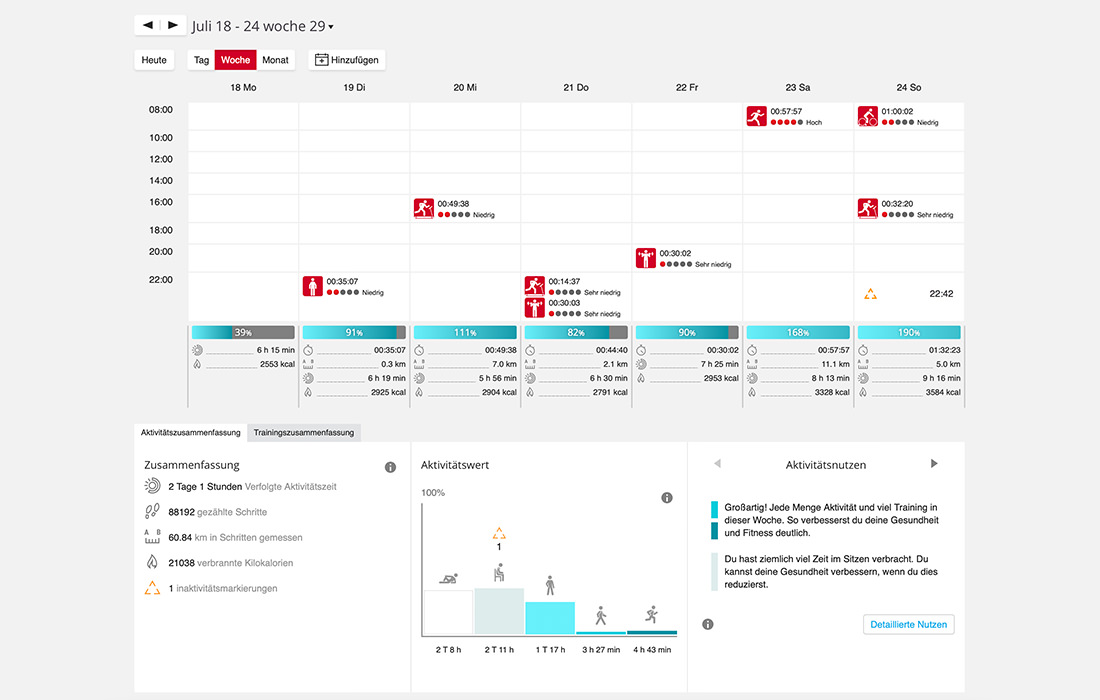The height and width of the screenshot is (700, 1100).
Task: Click the flame icon beside 21038 kilocalories
Action: pos(152,563)
